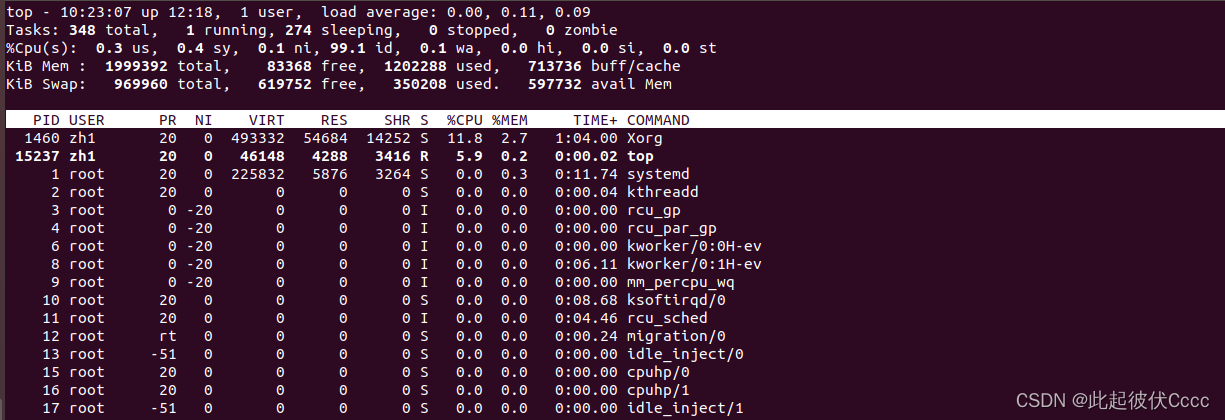Click the 225832 VIRT value of systemd
This screenshot has height=420, width=1225.
coord(257,174)
